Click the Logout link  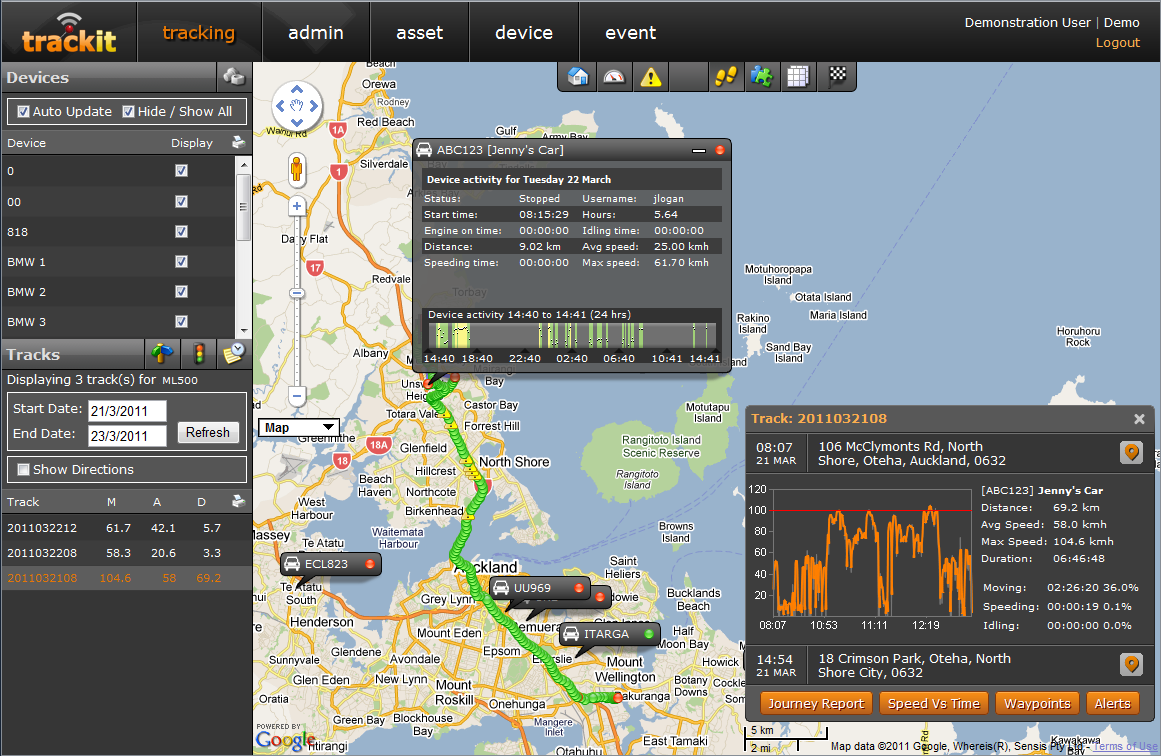pos(1117,43)
